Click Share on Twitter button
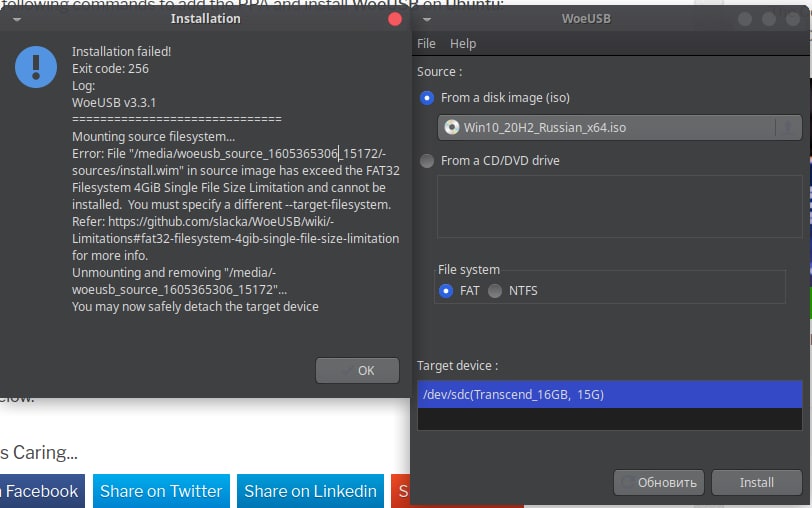 tap(161, 491)
